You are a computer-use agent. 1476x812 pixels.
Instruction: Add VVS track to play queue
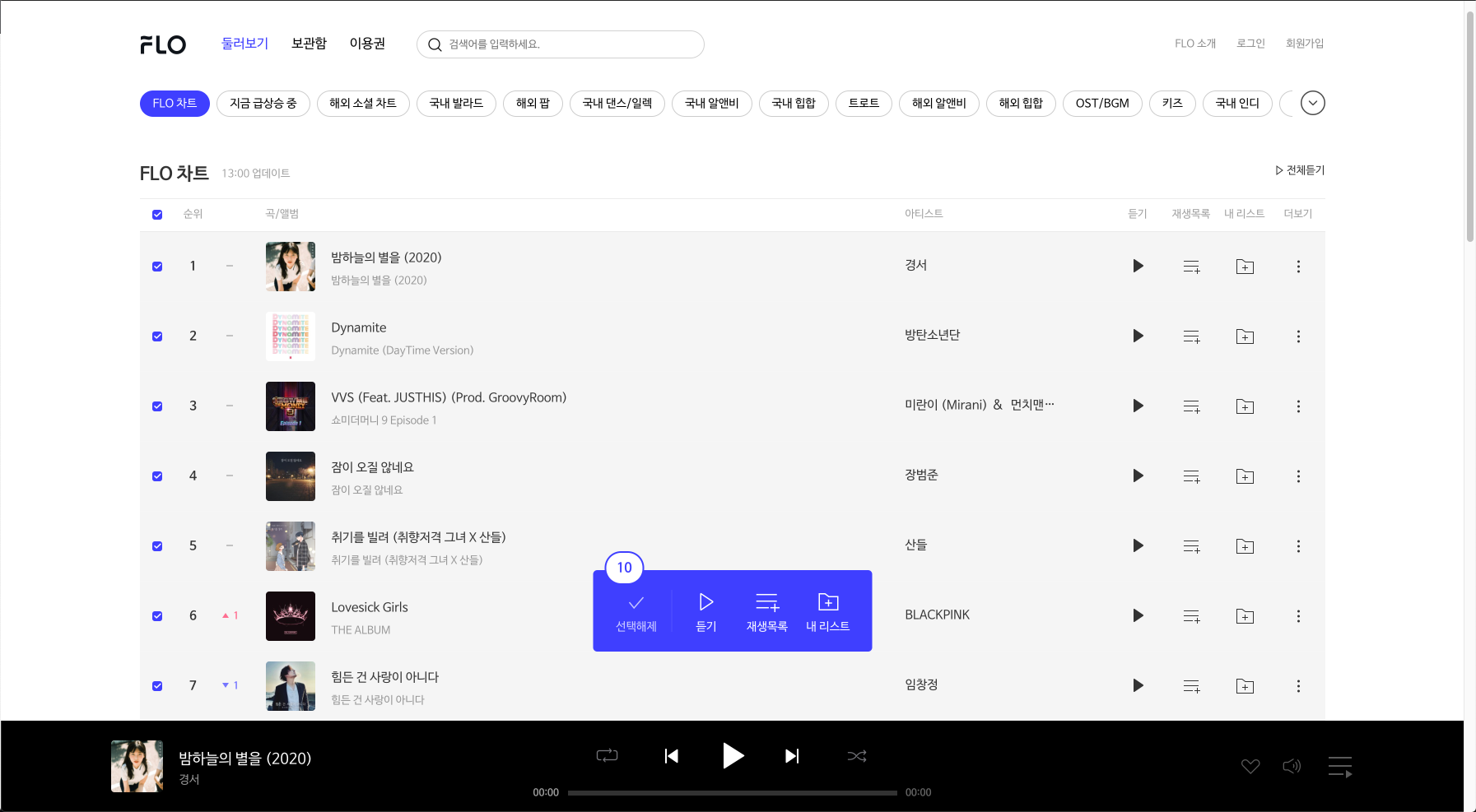(1191, 406)
